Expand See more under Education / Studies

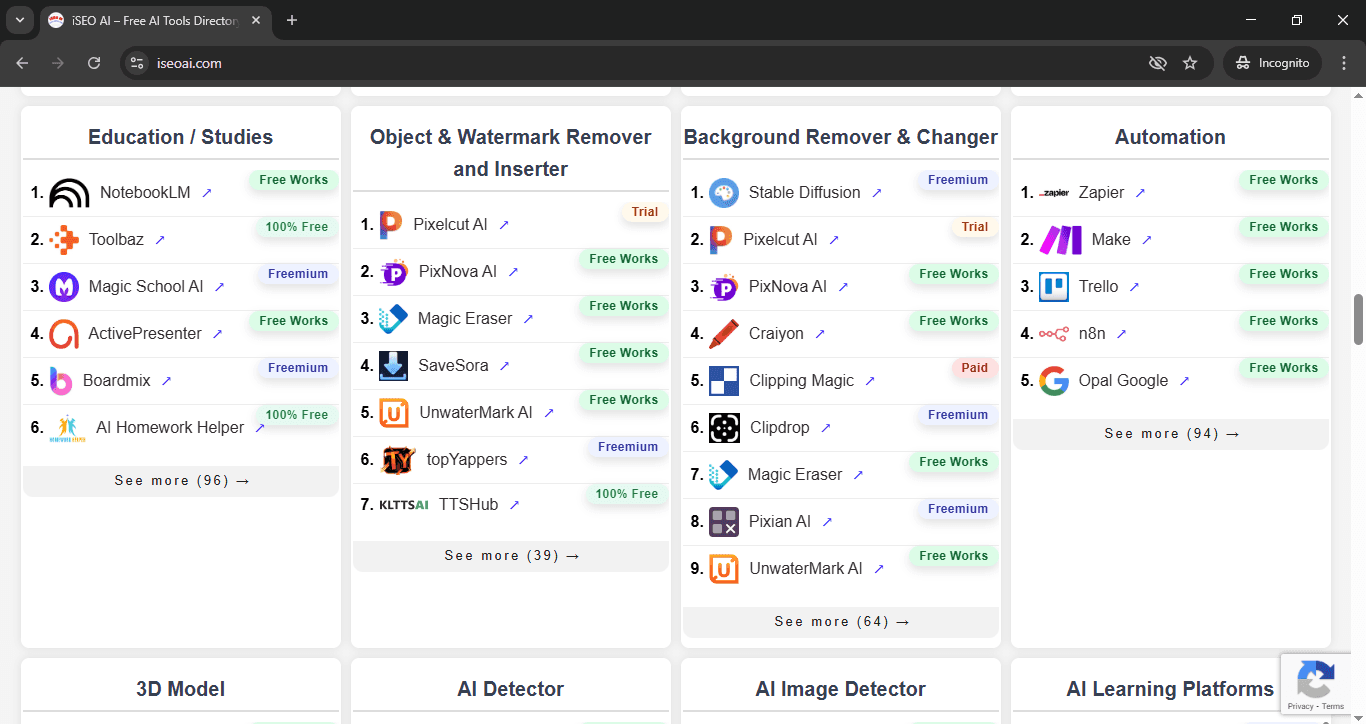180,480
